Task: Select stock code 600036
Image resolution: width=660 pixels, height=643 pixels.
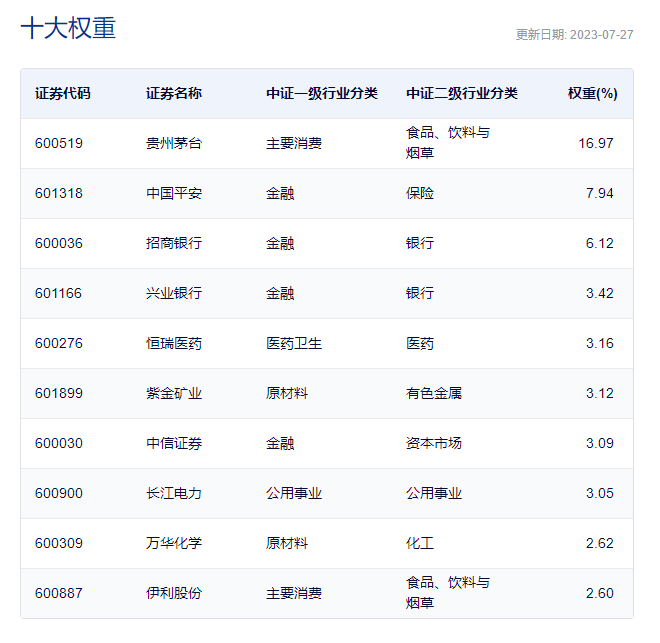Action: pyautogui.click(x=59, y=244)
